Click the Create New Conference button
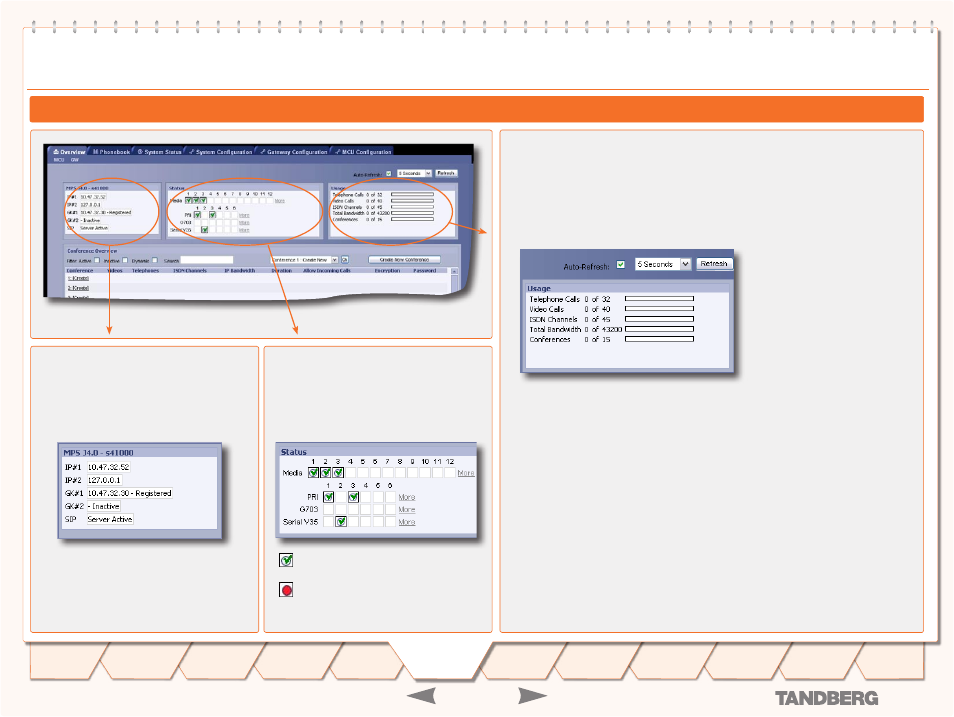Screen dimensions: 954x717 click(x=405, y=260)
